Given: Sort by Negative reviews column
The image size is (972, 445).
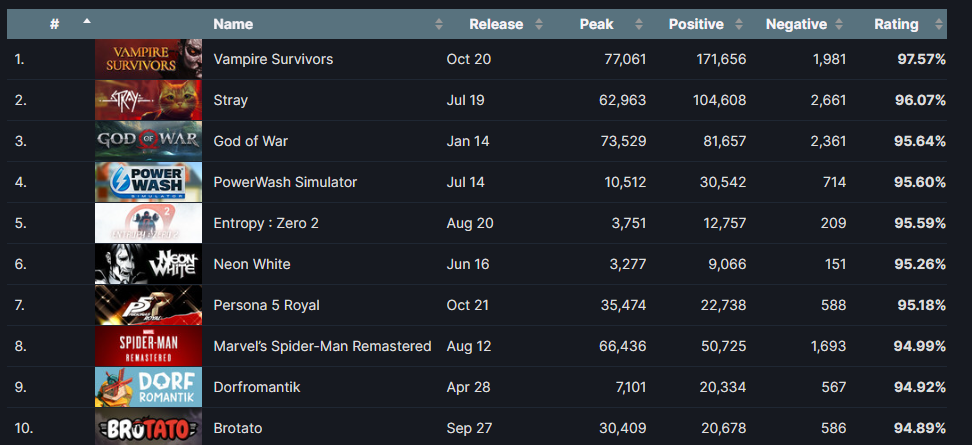Looking at the screenshot, I should tap(796, 24).
